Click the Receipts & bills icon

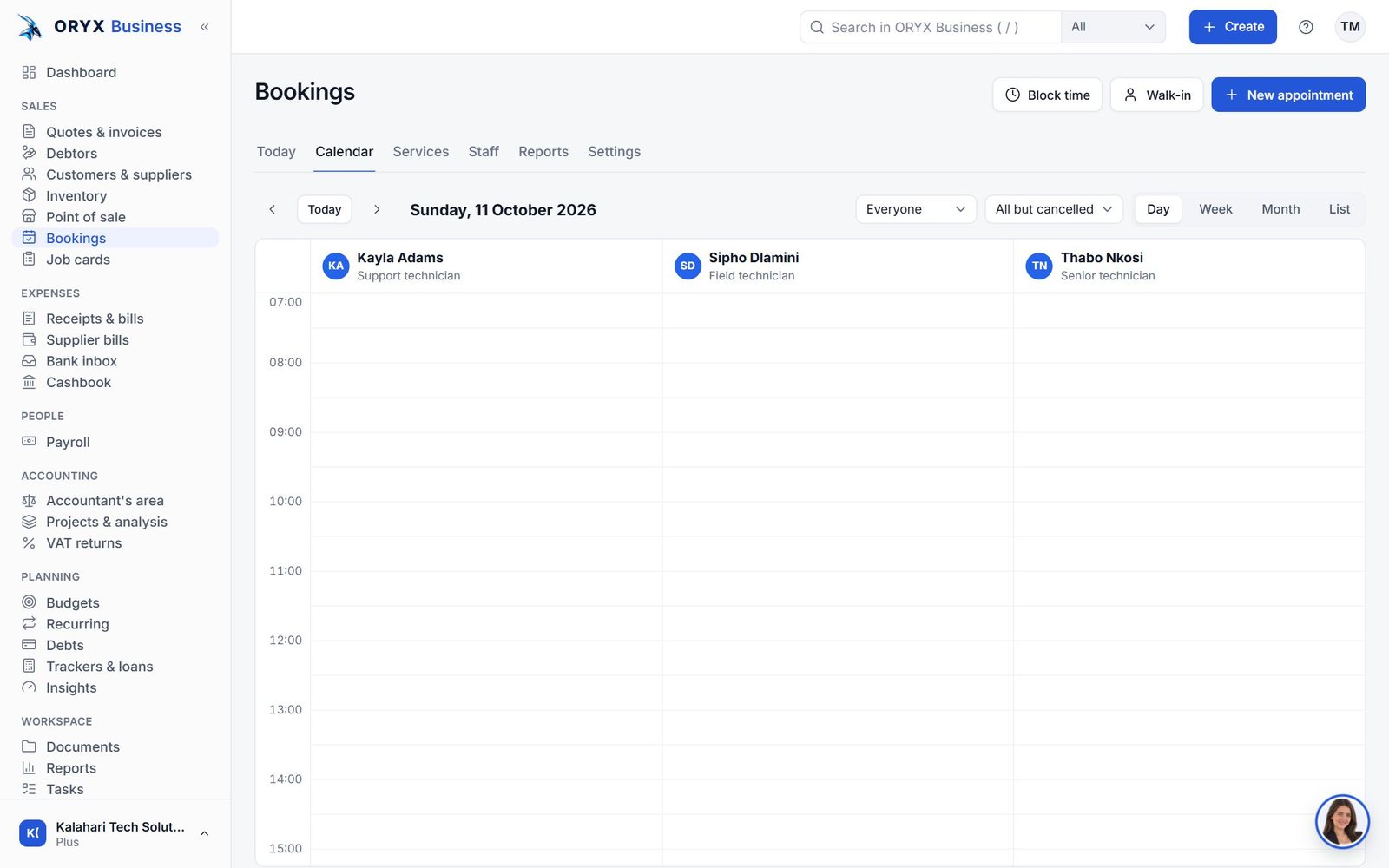(29, 319)
